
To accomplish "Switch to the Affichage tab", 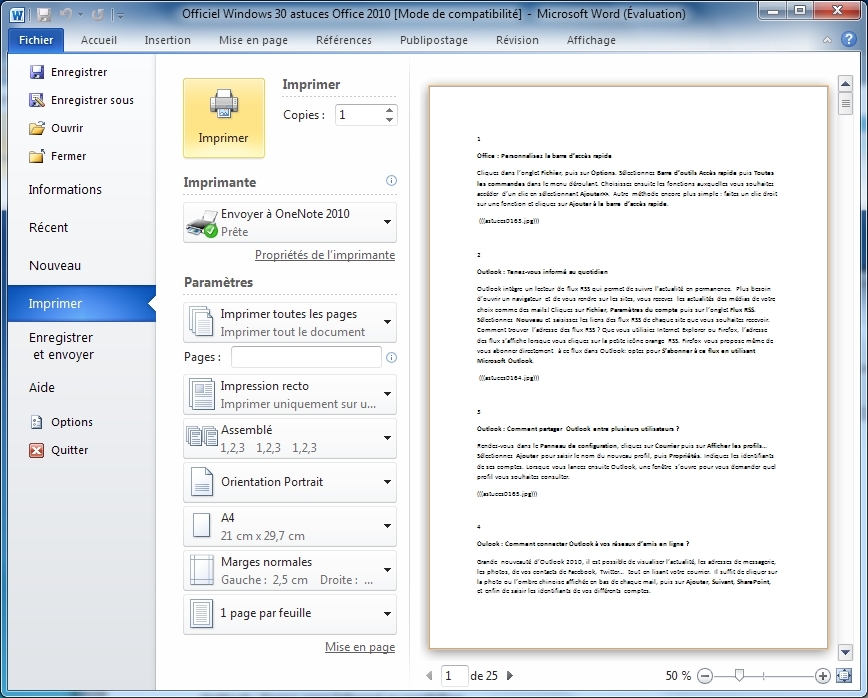I will (591, 40).
